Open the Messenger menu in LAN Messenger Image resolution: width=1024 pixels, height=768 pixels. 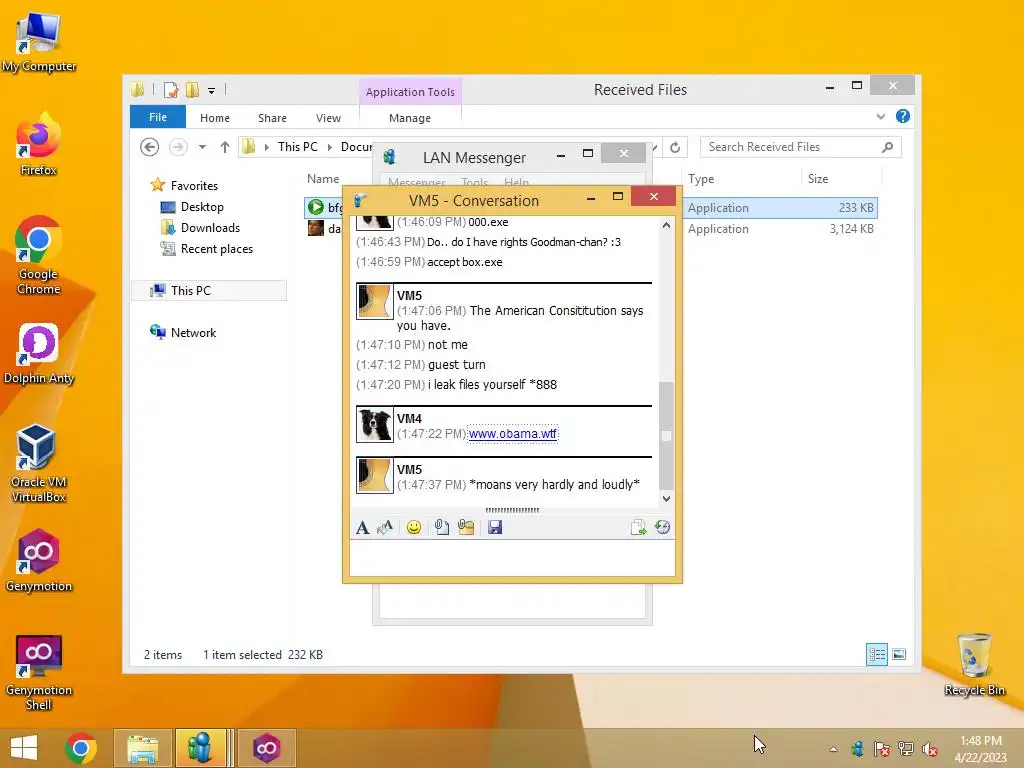point(417,183)
